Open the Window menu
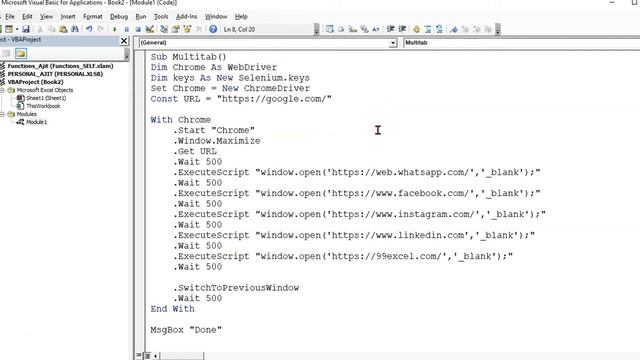Image resolution: width=640 pixels, height=360 pixels. 216,17
